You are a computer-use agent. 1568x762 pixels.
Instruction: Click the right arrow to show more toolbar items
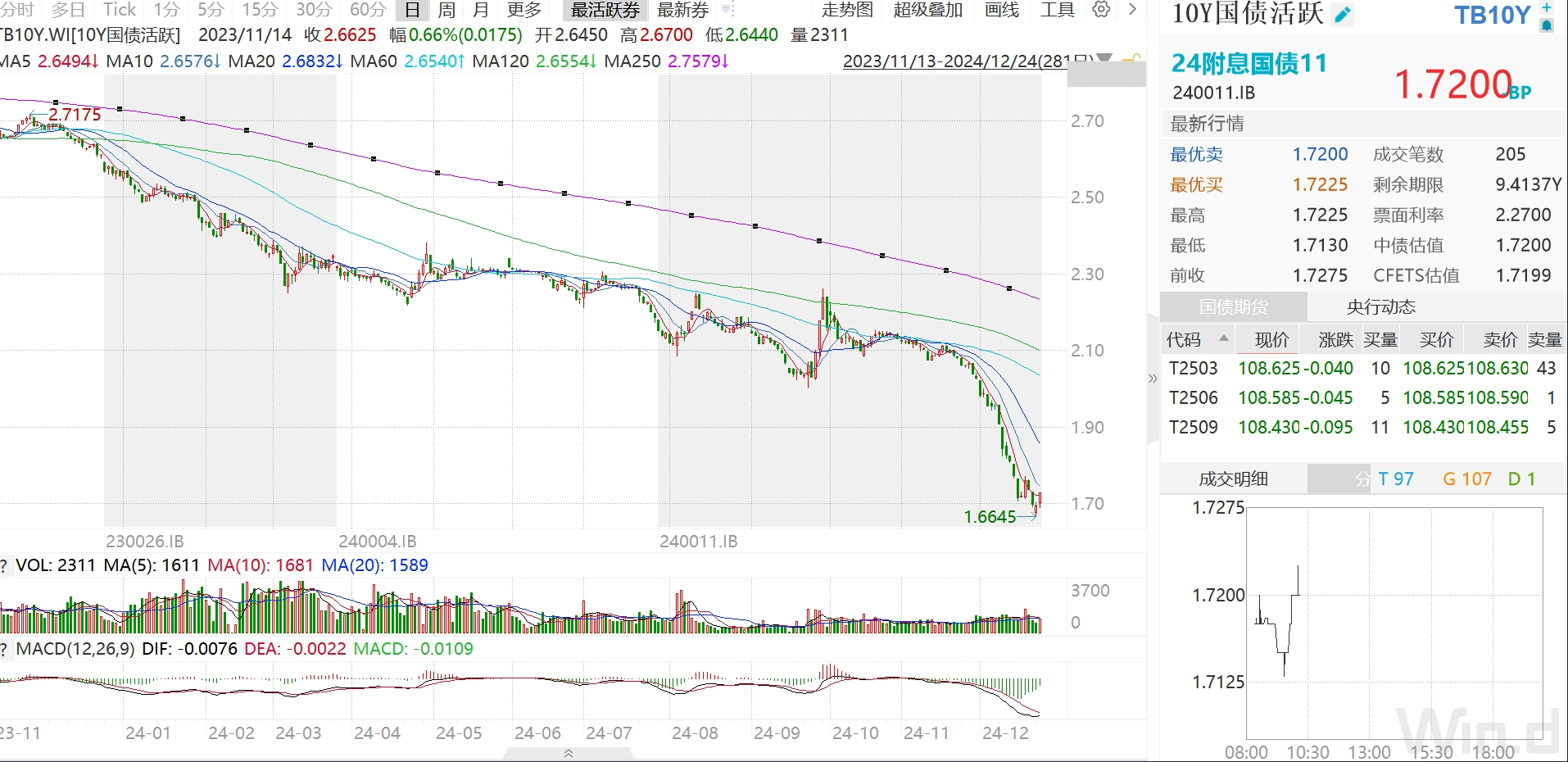[1132, 10]
